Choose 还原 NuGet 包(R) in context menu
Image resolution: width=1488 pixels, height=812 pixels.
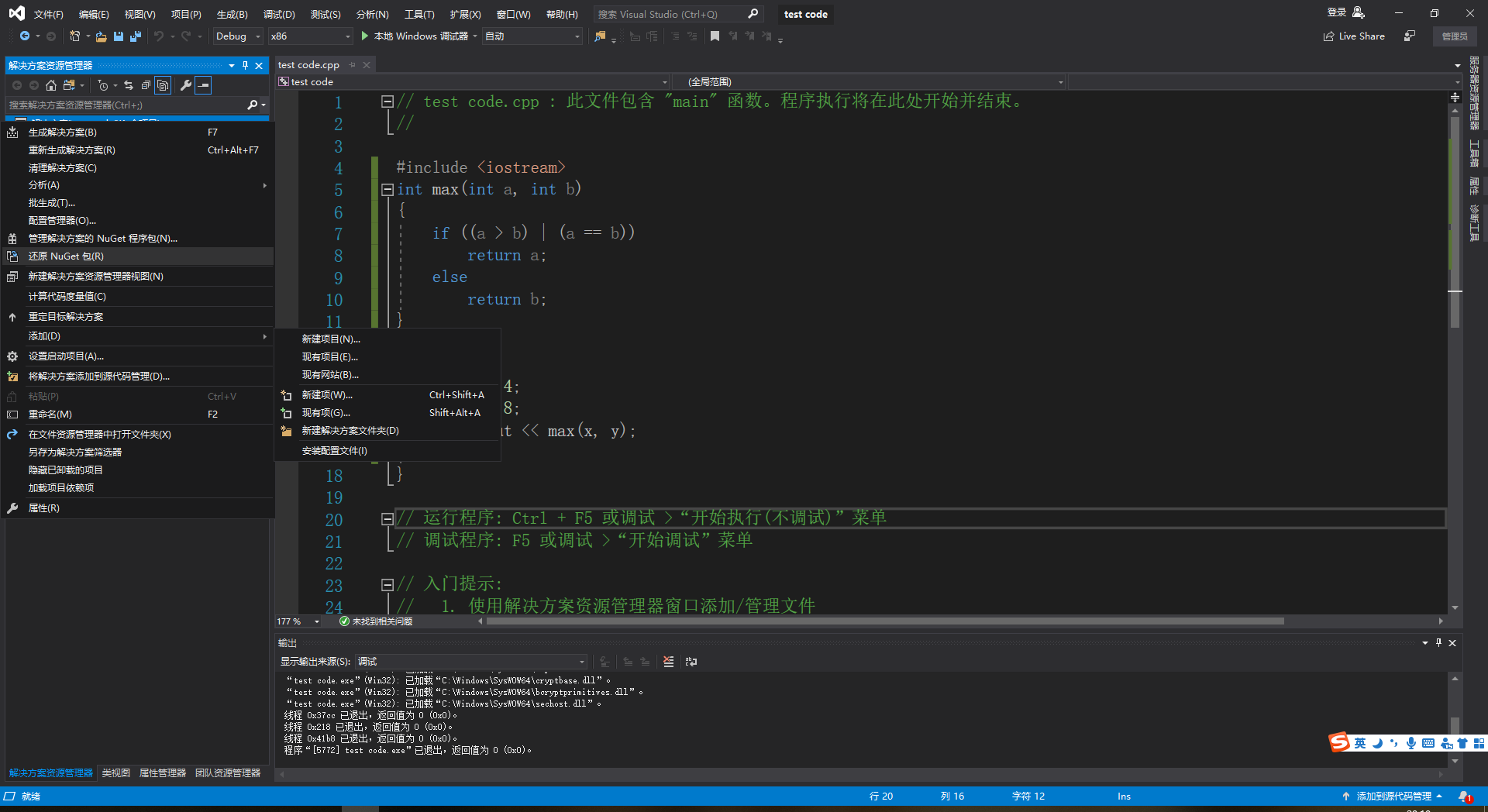coord(66,256)
